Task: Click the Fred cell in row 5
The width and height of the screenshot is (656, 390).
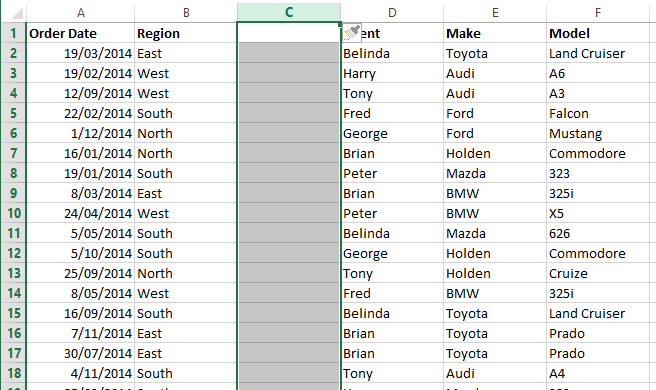Action: [x=392, y=113]
